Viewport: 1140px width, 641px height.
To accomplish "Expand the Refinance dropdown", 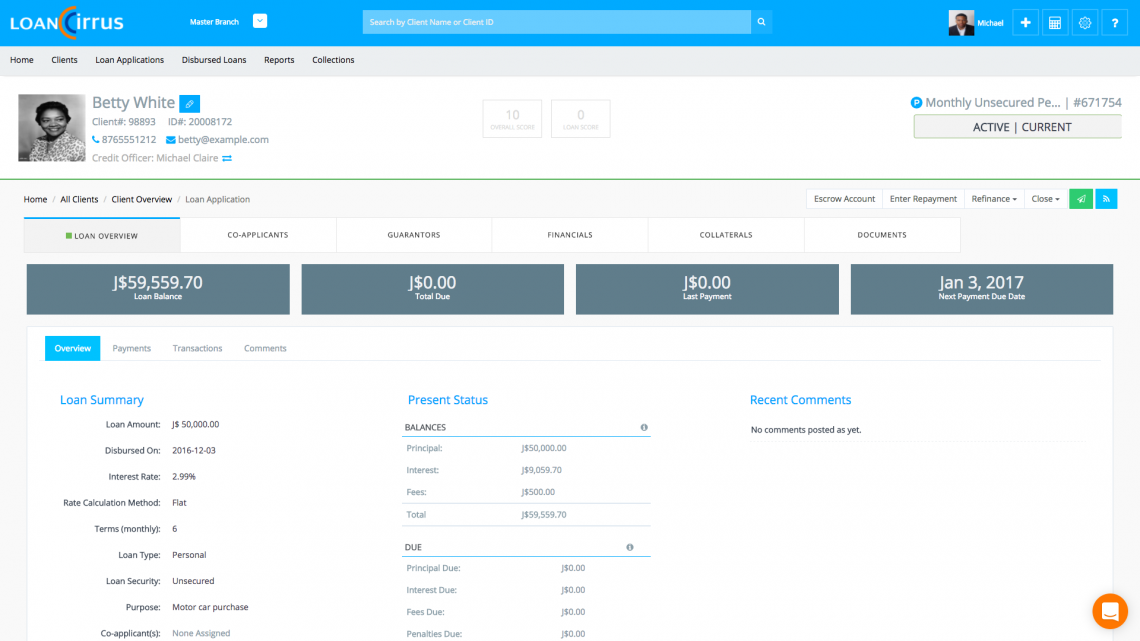I will click(993, 199).
